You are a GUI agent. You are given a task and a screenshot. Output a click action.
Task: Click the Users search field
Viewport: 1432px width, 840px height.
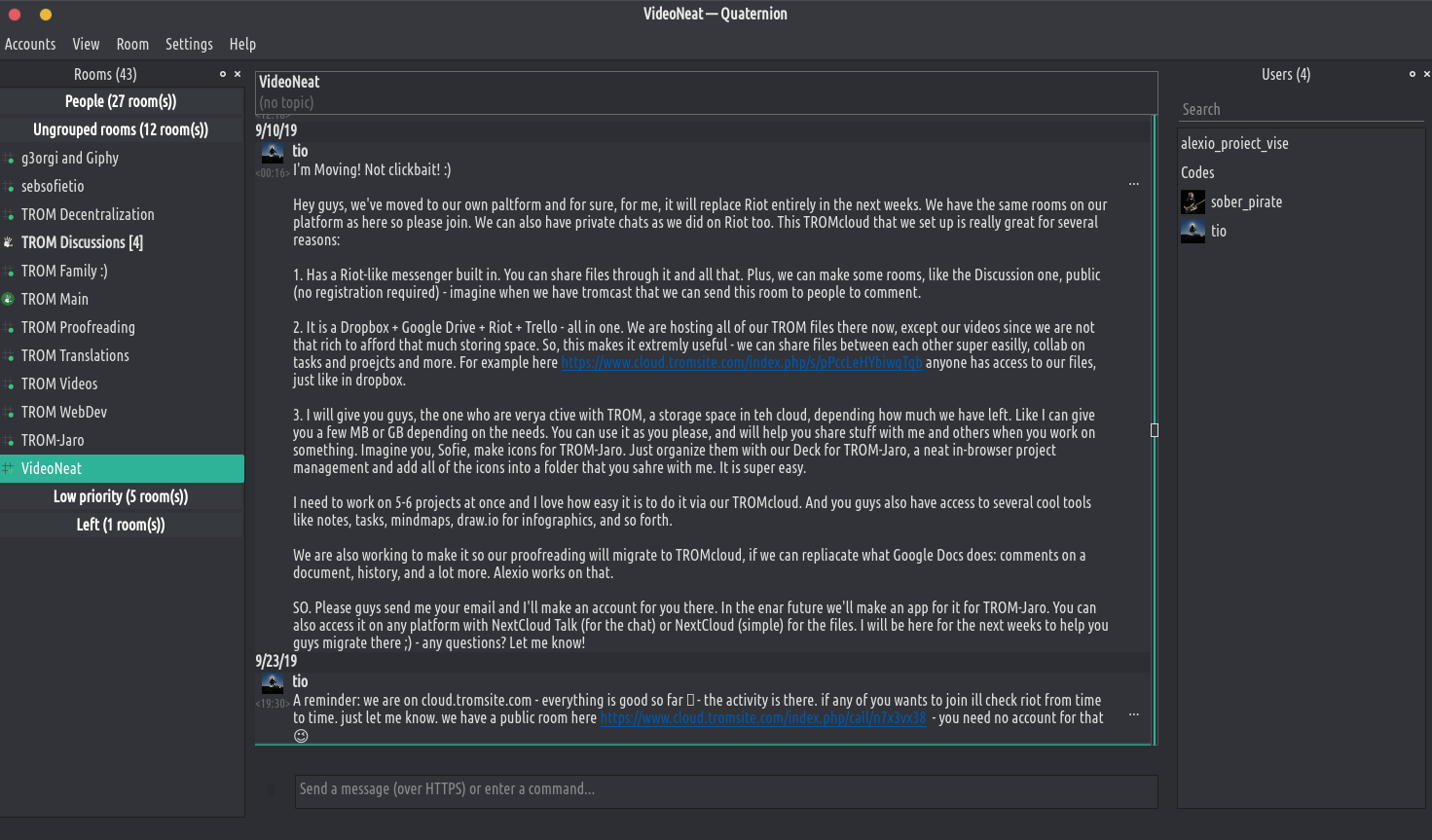click(1301, 109)
